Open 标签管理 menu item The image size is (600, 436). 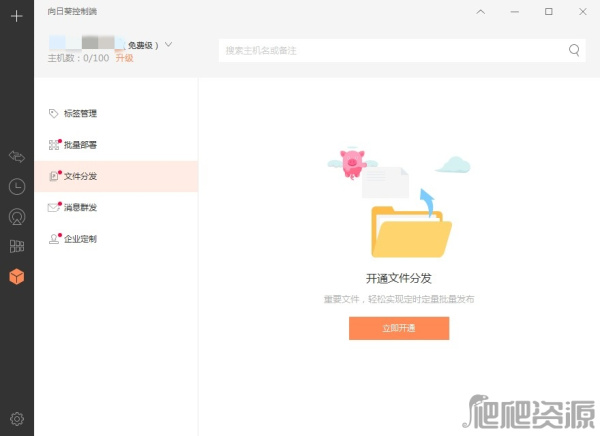click(x=116, y=114)
